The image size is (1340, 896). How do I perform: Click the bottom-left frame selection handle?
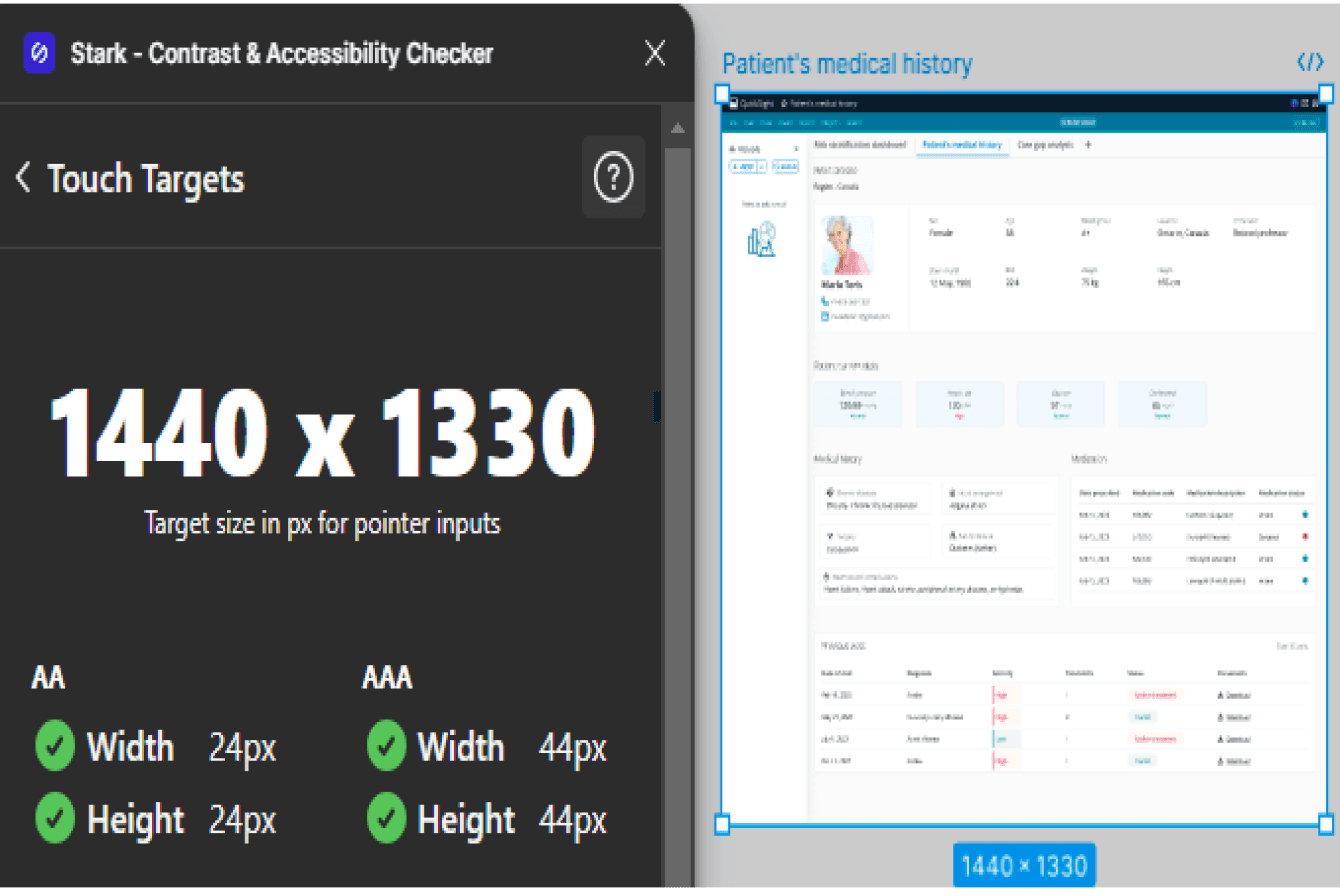coord(722,824)
